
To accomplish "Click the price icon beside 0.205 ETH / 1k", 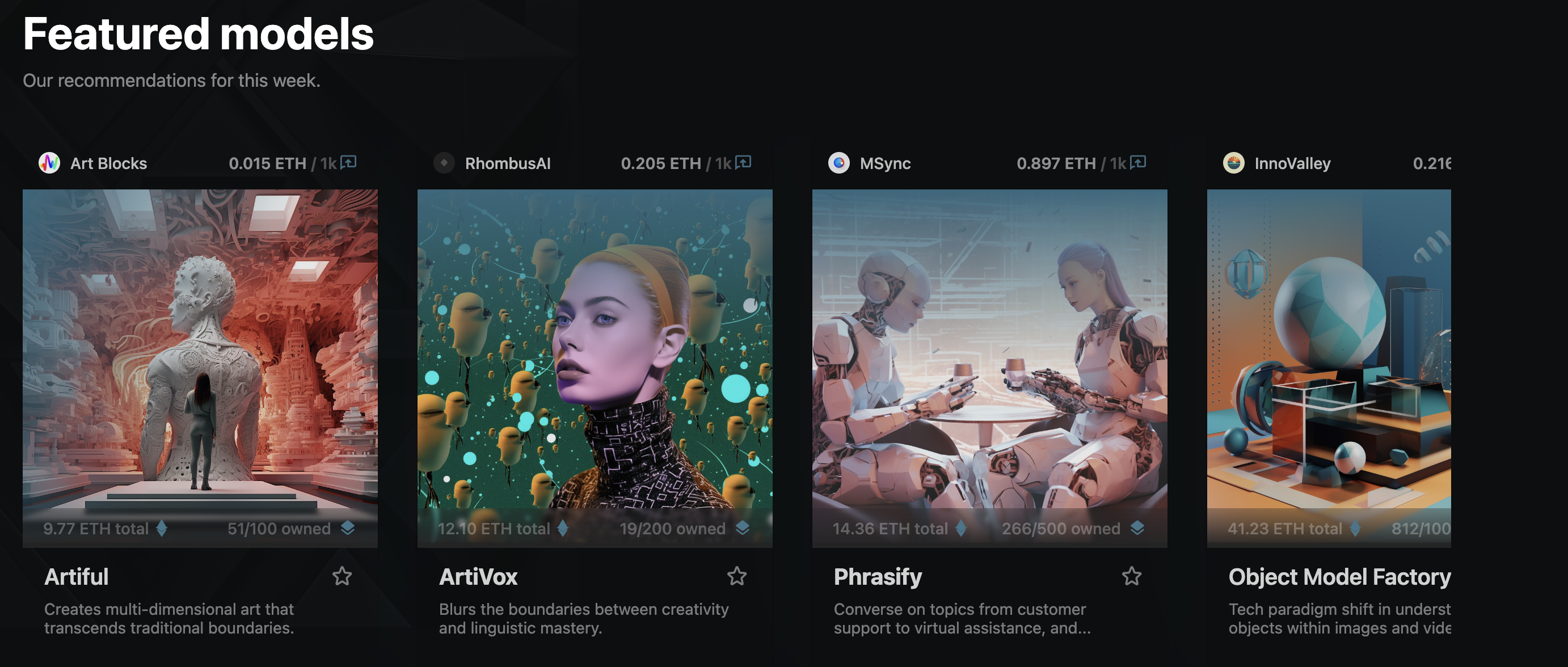I will click(x=743, y=162).
